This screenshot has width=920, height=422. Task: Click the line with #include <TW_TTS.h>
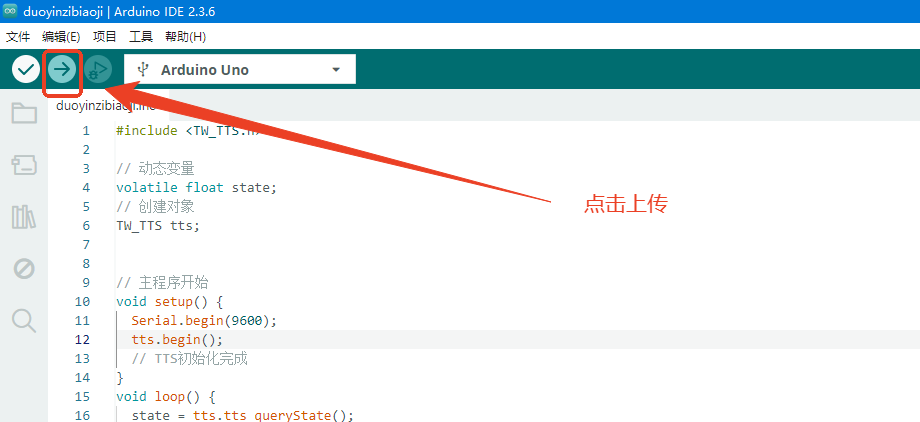click(x=187, y=130)
